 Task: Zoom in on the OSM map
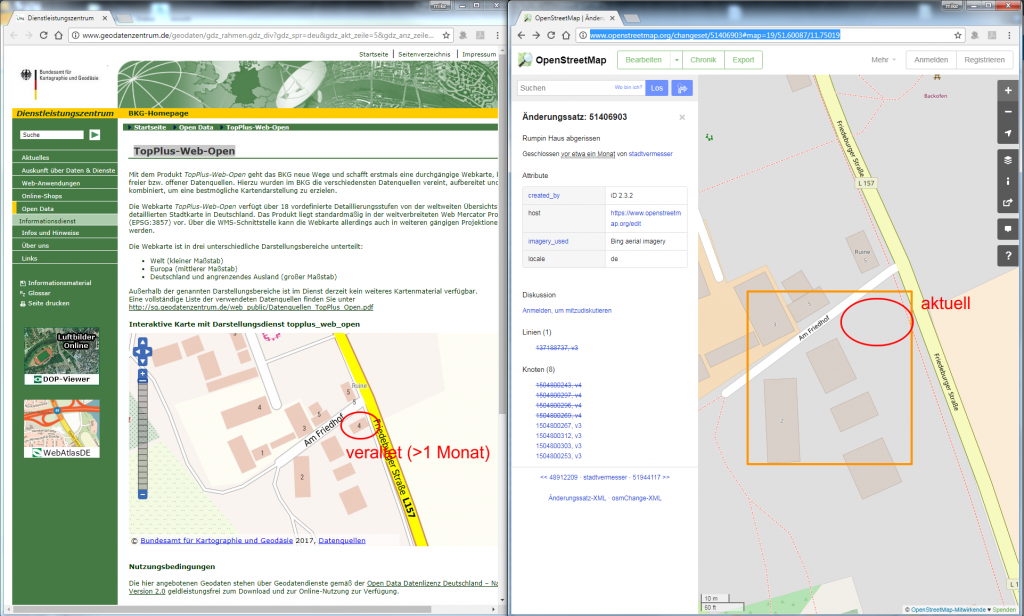(1008, 92)
